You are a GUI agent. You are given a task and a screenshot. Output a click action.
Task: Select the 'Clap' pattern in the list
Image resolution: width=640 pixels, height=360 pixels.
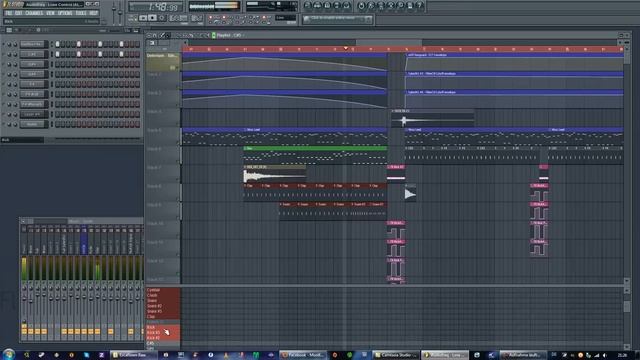pos(163,316)
